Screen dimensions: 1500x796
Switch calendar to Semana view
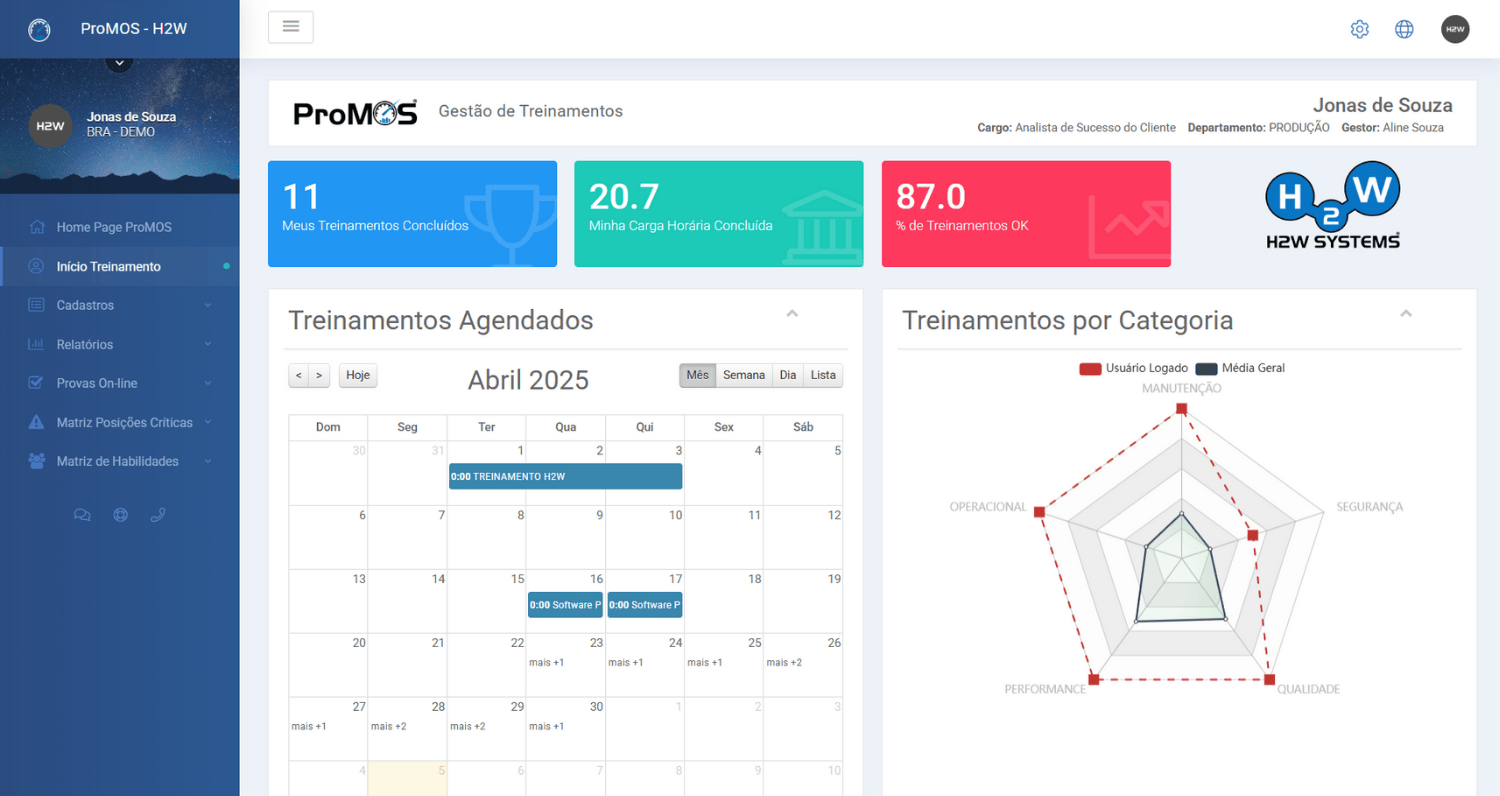point(744,375)
